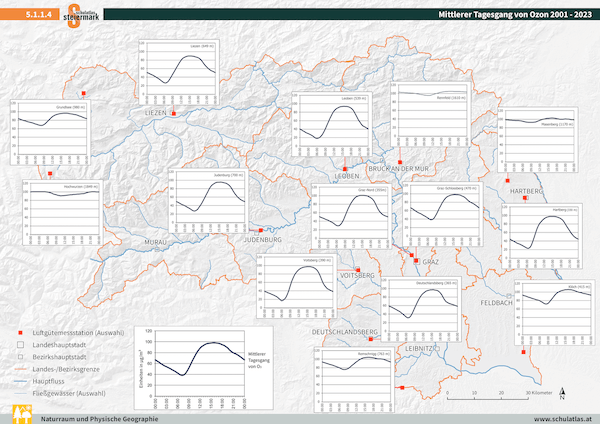This screenshot has height=424, width=600.
Task: Click the orange Landes-/Bezirksgrenze legend line
Action: pos(20,369)
